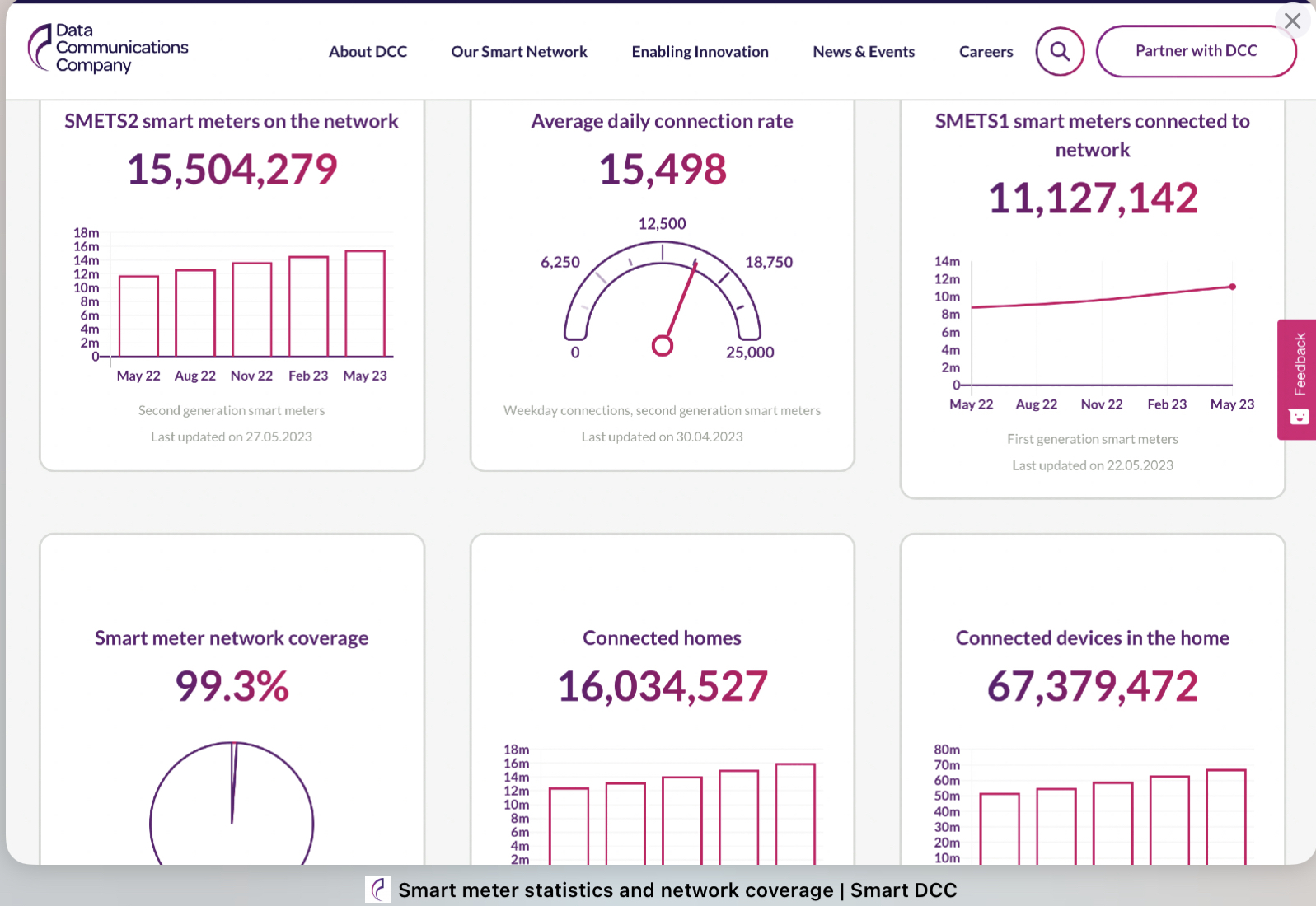Open the Careers menu item
1316x906 pixels.
pos(986,51)
